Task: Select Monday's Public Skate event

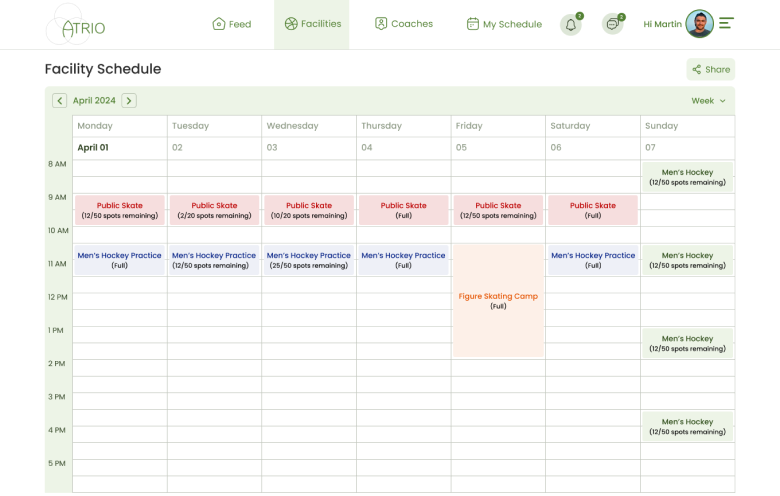Action: pos(119,210)
